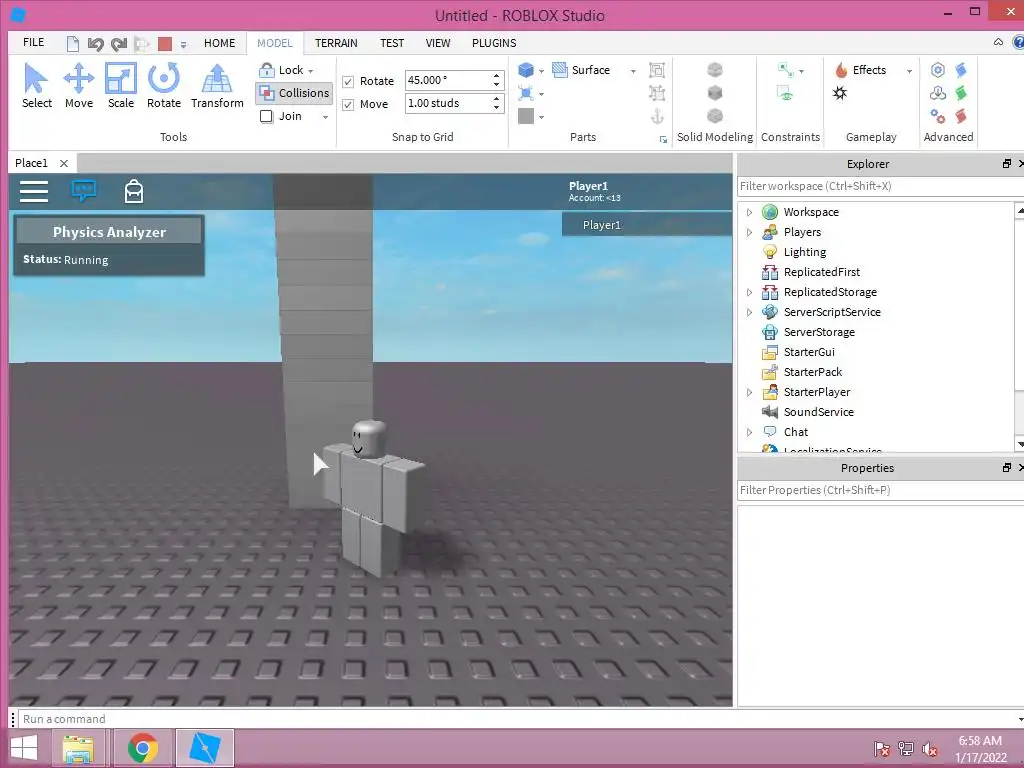The width and height of the screenshot is (1024, 768).
Task: Open File Explorer from the taskbar
Action: tap(78, 748)
